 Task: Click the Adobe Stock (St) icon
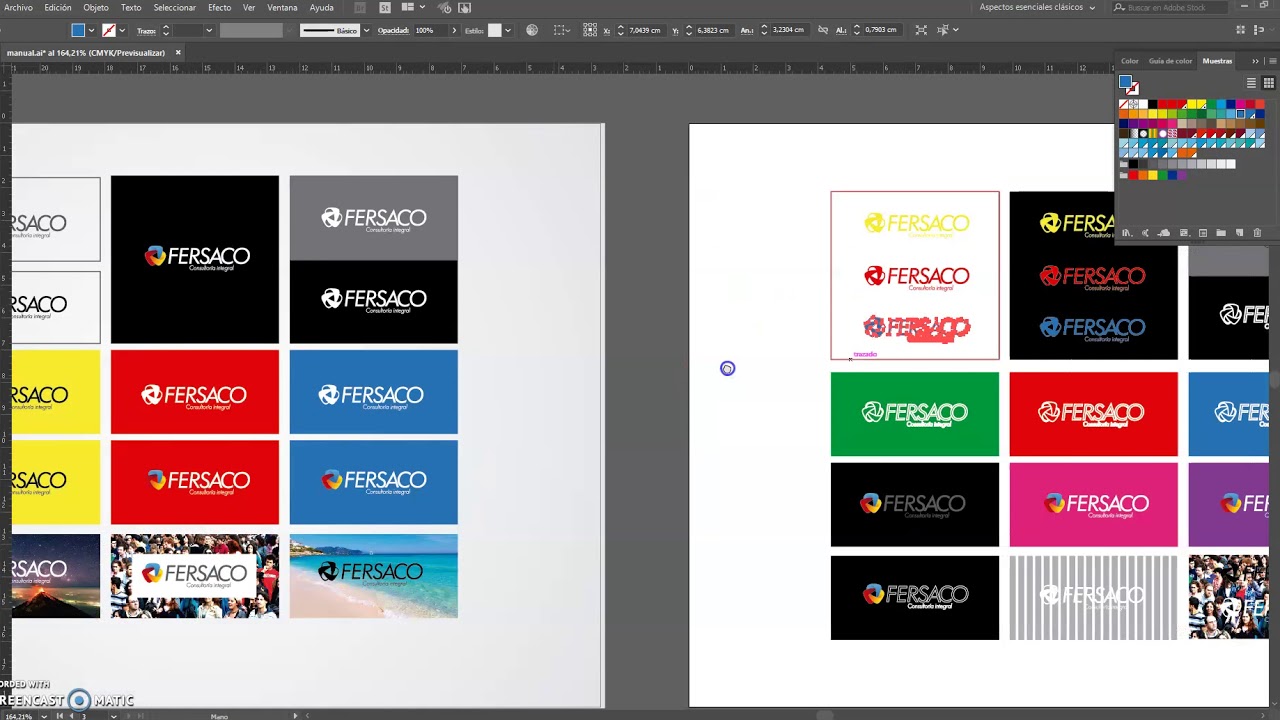(x=384, y=7)
